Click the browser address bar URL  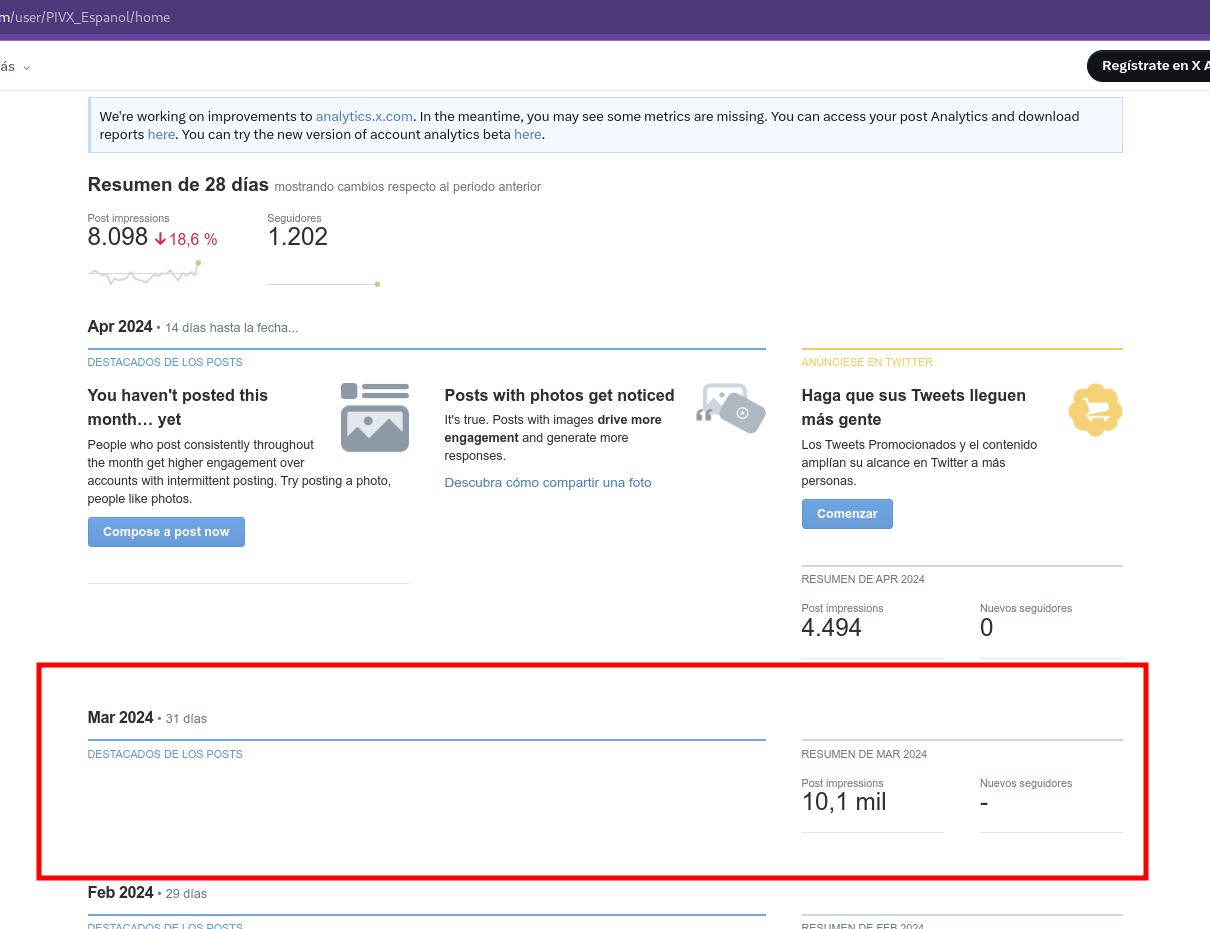pos(85,17)
